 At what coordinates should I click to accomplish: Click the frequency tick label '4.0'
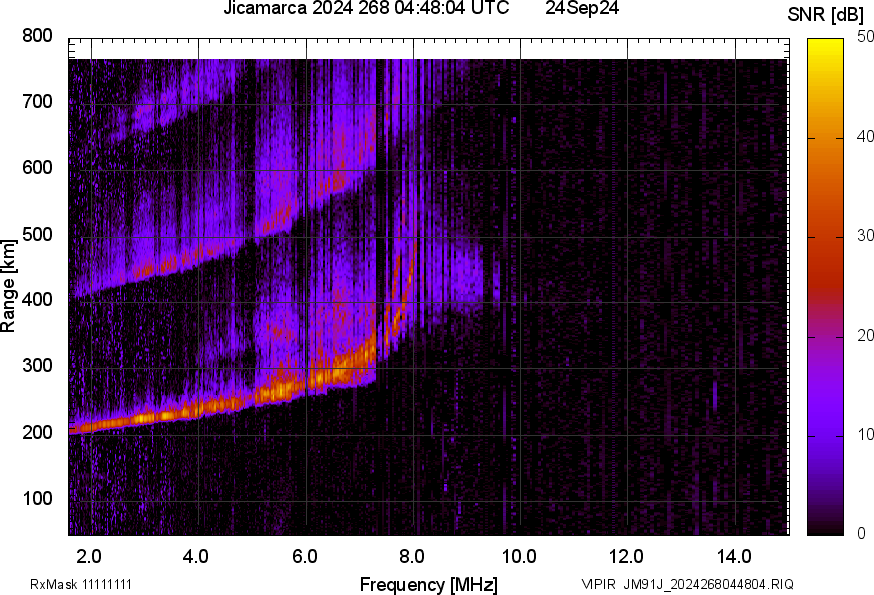(x=196, y=557)
